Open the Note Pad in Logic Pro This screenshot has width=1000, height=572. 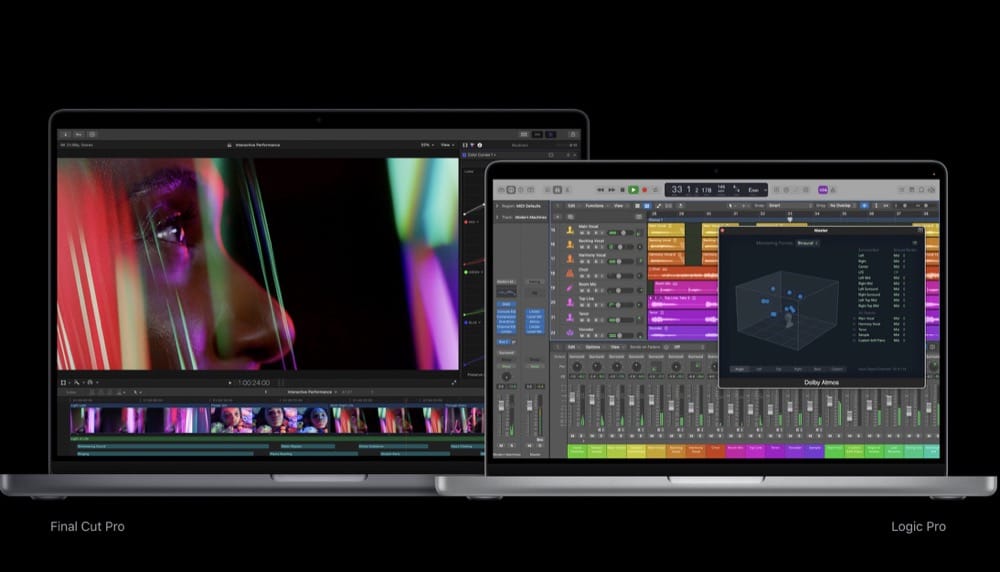[912, 190]
